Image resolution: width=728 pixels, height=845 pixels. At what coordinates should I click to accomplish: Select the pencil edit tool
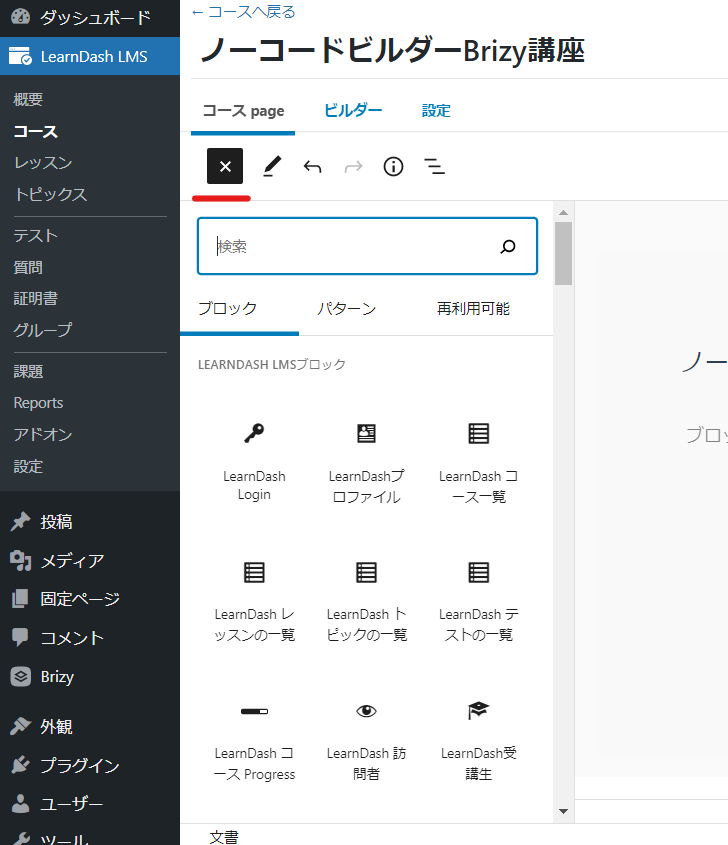(x=272, y=166)
